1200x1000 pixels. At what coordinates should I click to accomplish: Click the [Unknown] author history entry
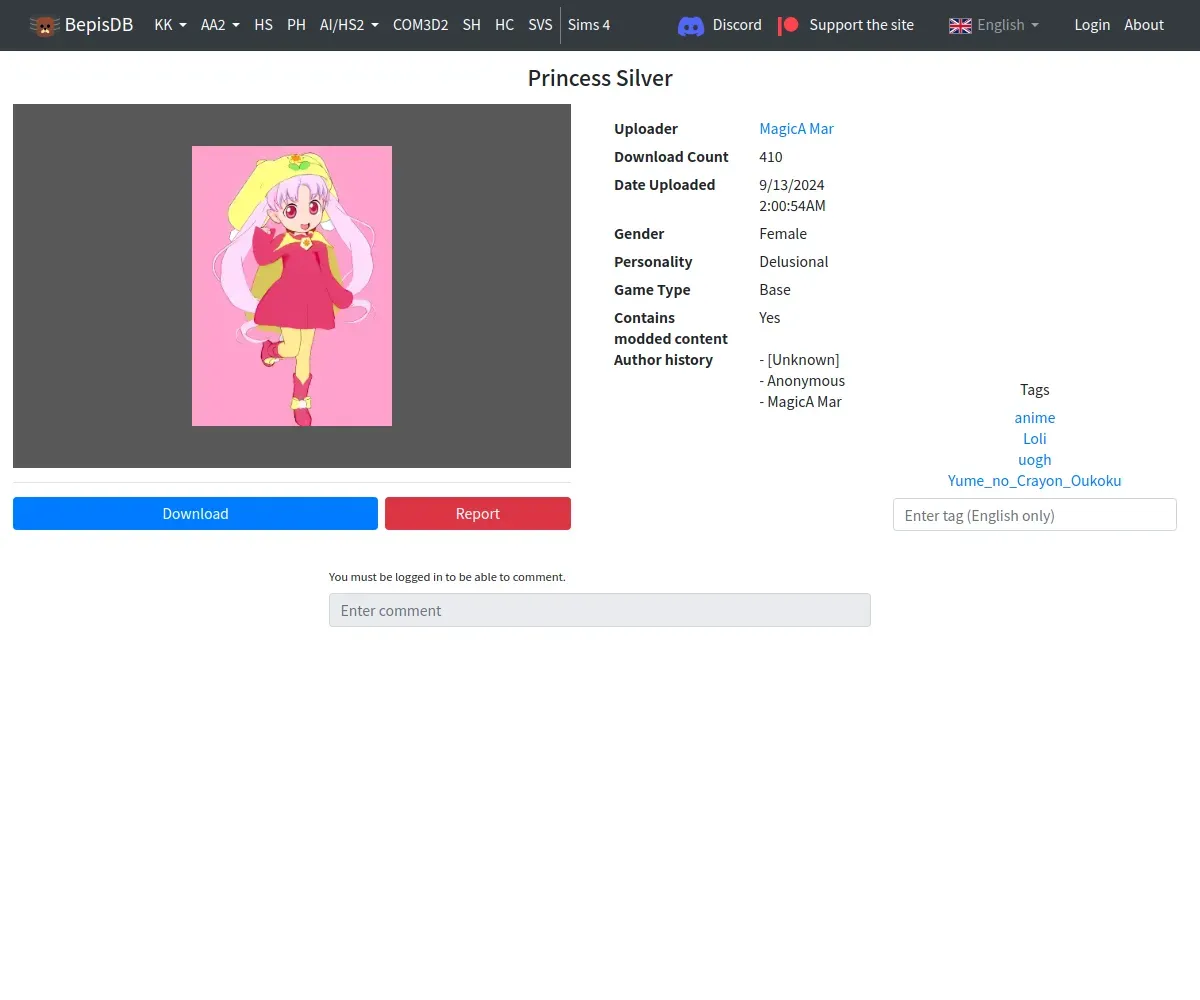click(x=800, y=360)
